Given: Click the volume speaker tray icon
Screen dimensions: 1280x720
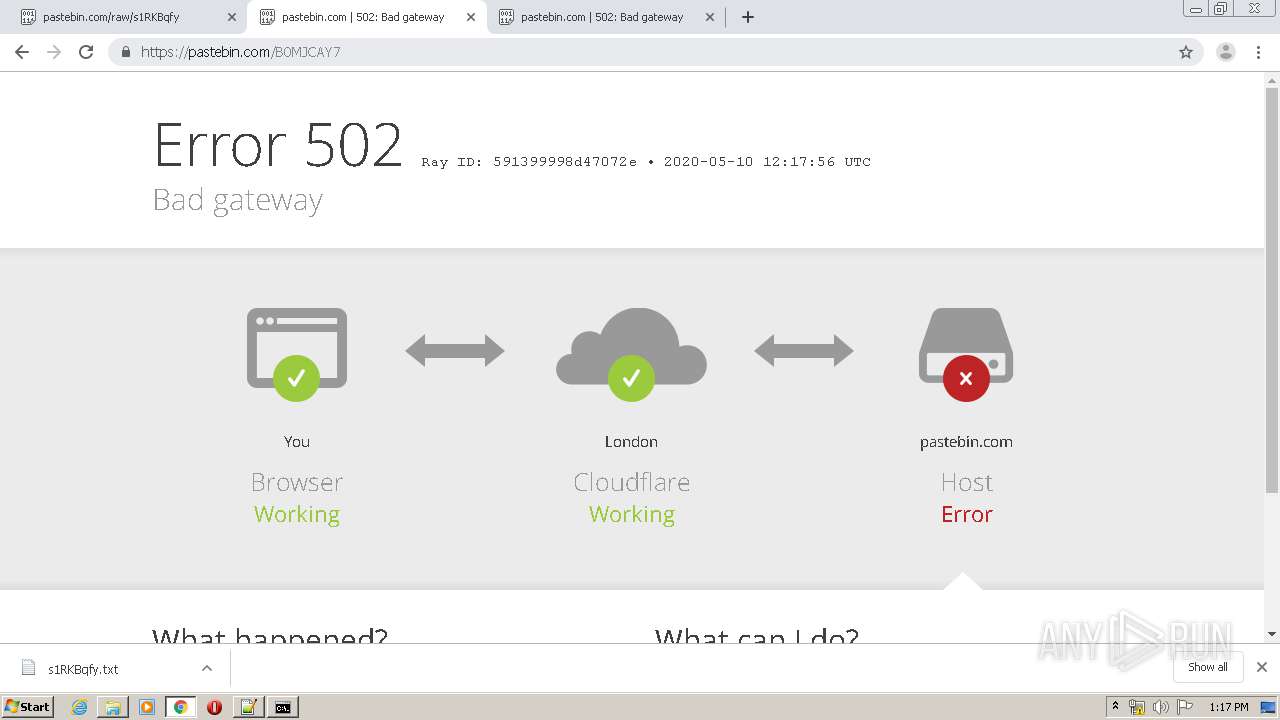Looking at the screenshot, I should tap(1160, 707).
